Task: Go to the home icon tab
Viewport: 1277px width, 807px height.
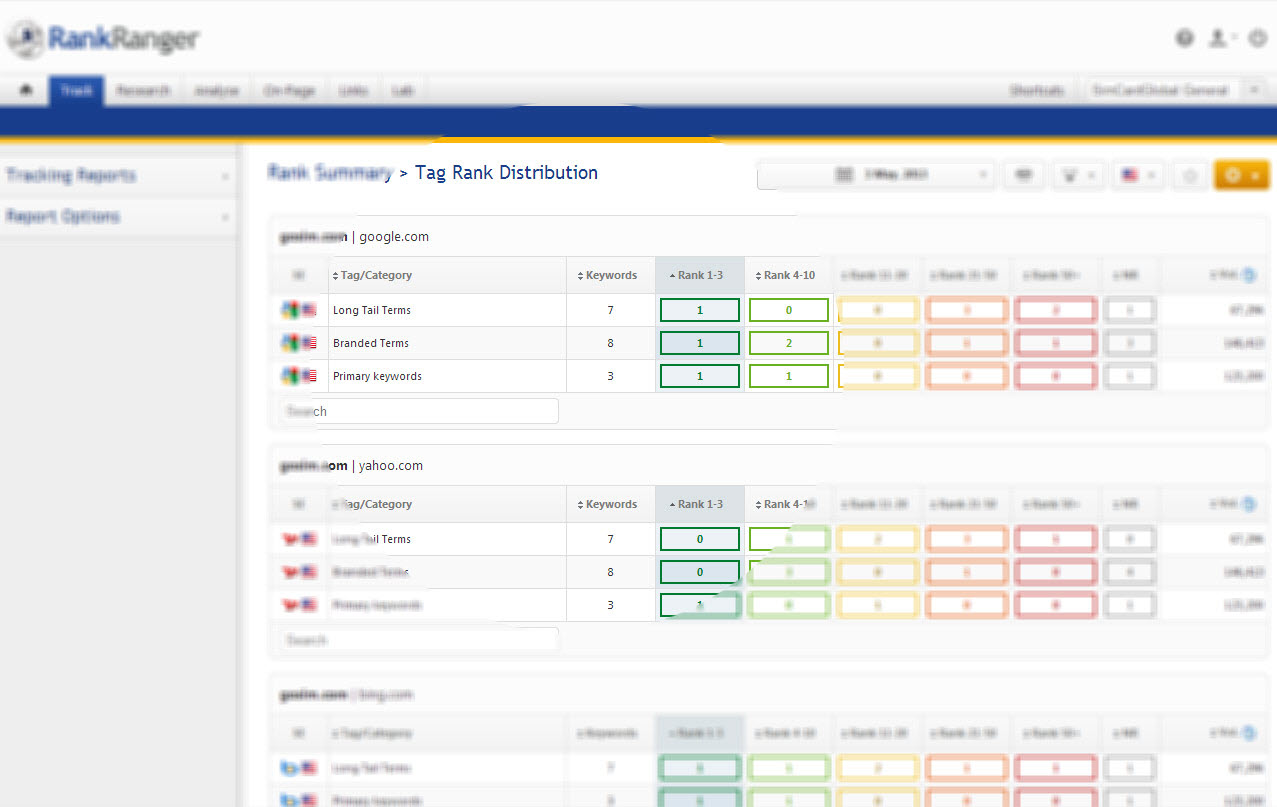Action: [25, 90]
